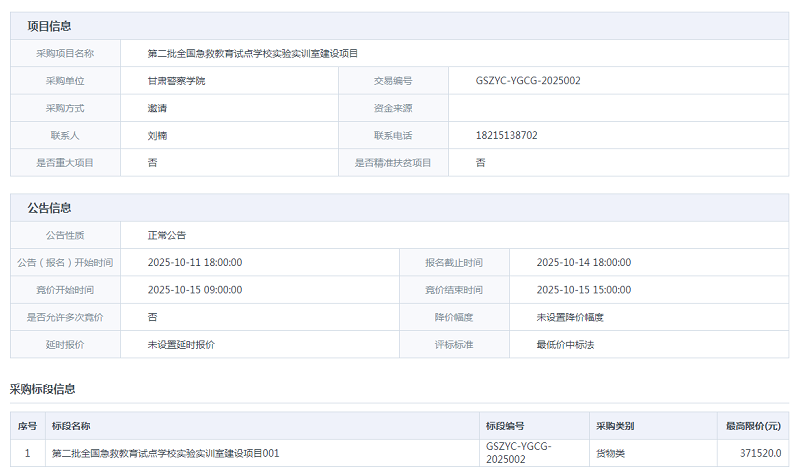This screenshot has width=800, height=475.
Task: Click the 最高限价(元) column header
Action: 753,426
